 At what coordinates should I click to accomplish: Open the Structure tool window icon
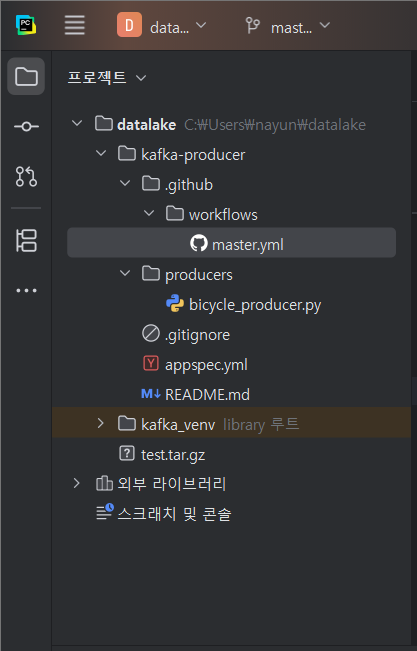[26, 240]
